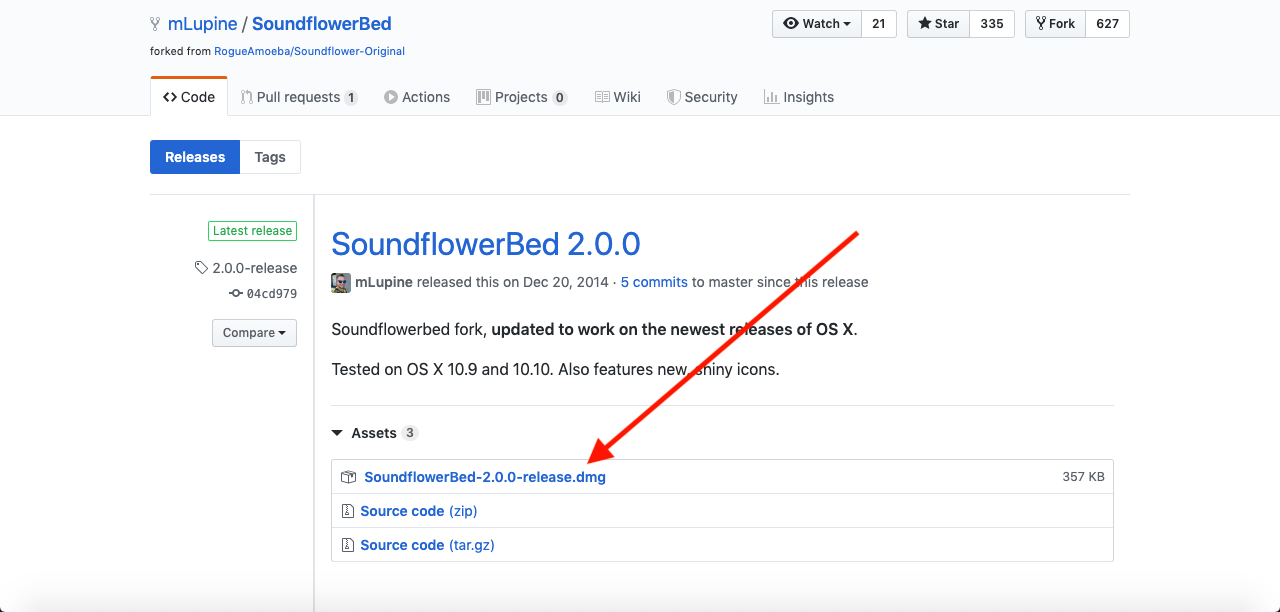Download Source code (tar.gz)
1280x612 pixels.
click(x=427, y=545)
